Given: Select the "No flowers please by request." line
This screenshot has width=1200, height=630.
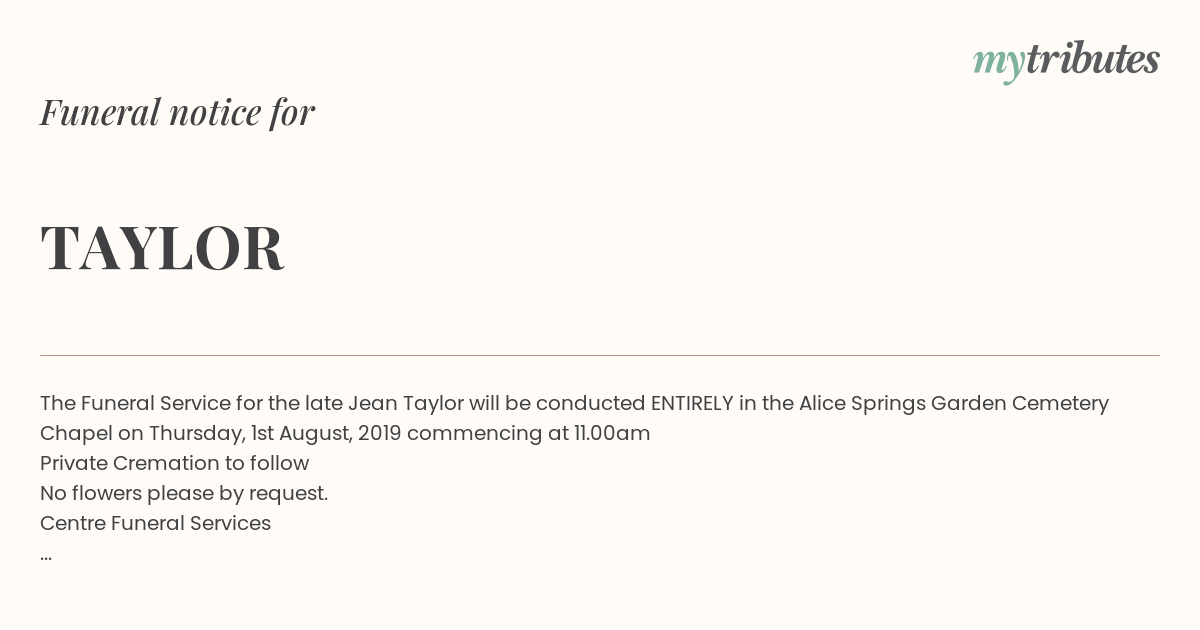Looking at the screenshot, I should 184,493.
